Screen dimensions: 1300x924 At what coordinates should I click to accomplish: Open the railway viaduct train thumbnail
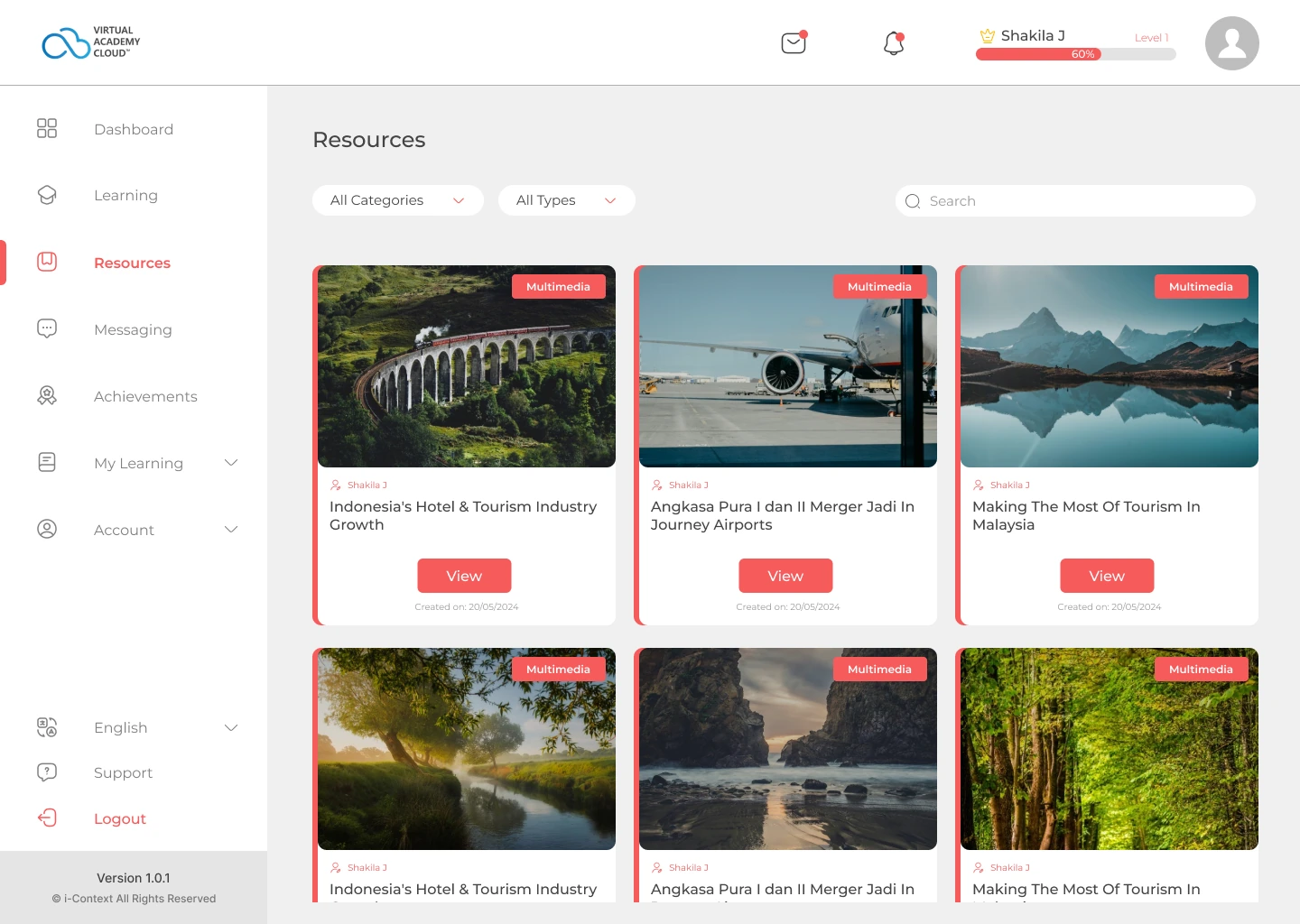tap(467, 366)
